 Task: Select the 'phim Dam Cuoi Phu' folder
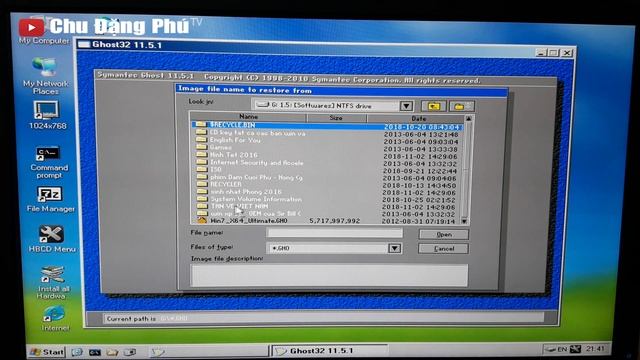[x=327, y=178]
